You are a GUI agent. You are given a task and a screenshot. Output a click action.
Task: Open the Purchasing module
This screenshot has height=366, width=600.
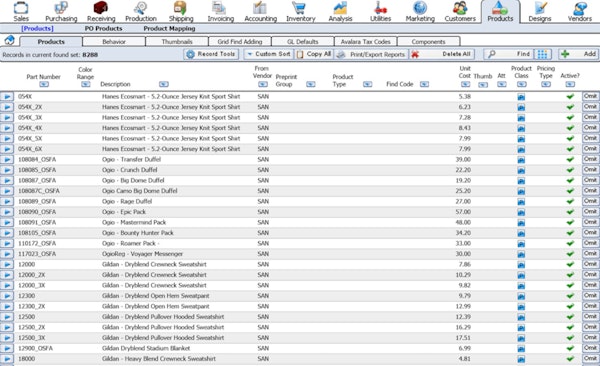[61, 11]
